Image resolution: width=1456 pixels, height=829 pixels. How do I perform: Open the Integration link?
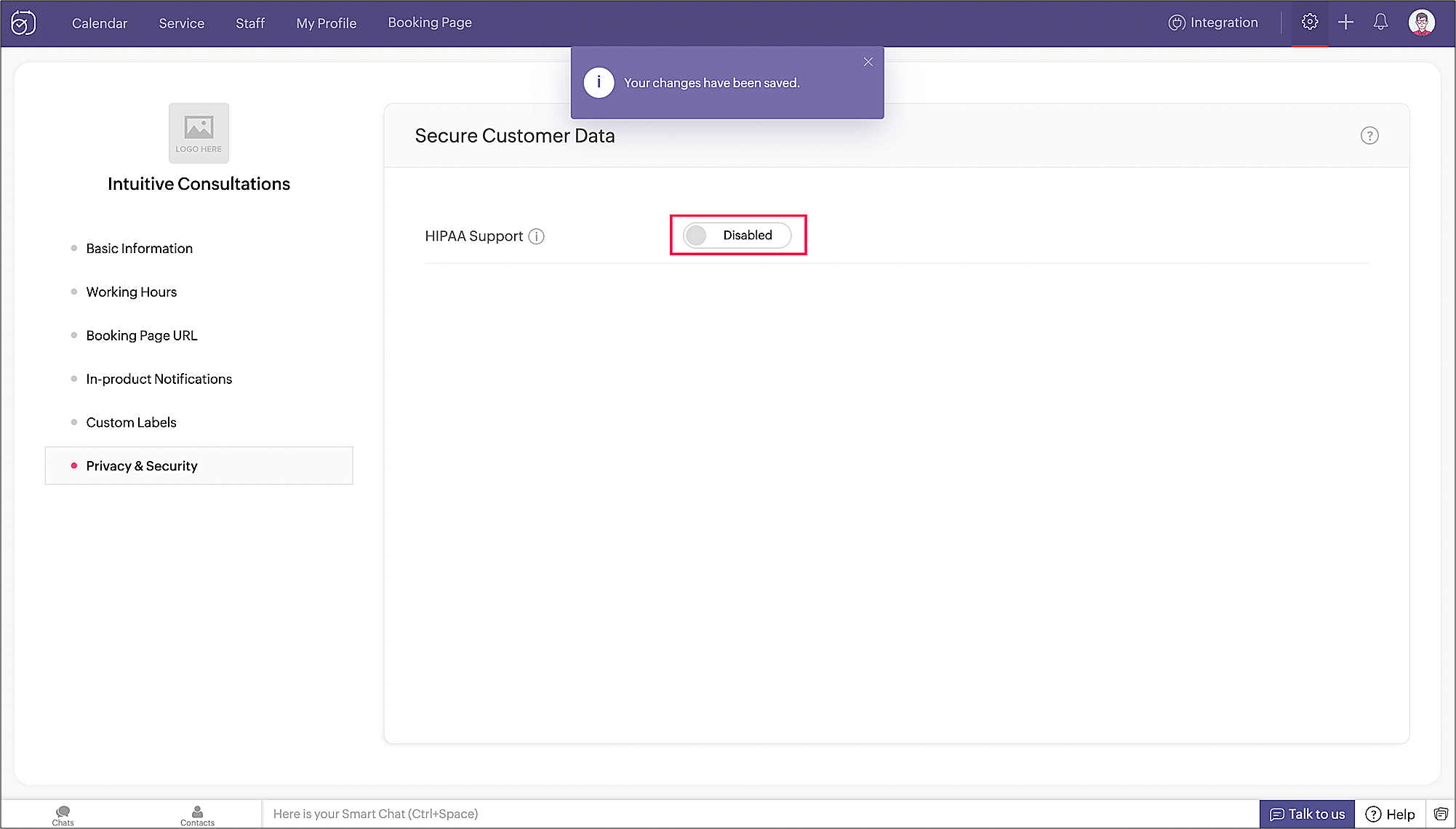[x=1213, y=23]
